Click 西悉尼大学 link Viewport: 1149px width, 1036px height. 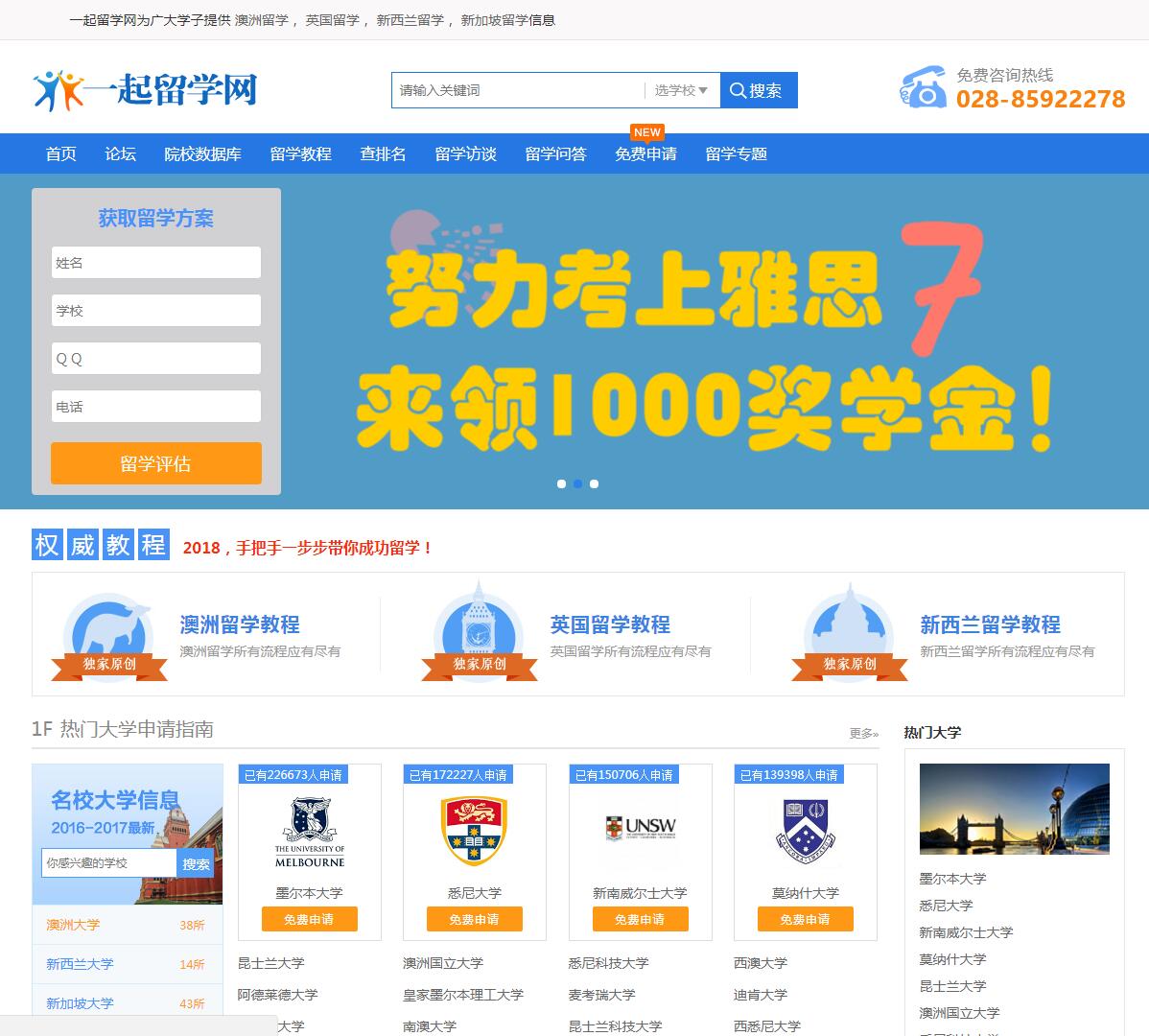(x=767, y=1026)
